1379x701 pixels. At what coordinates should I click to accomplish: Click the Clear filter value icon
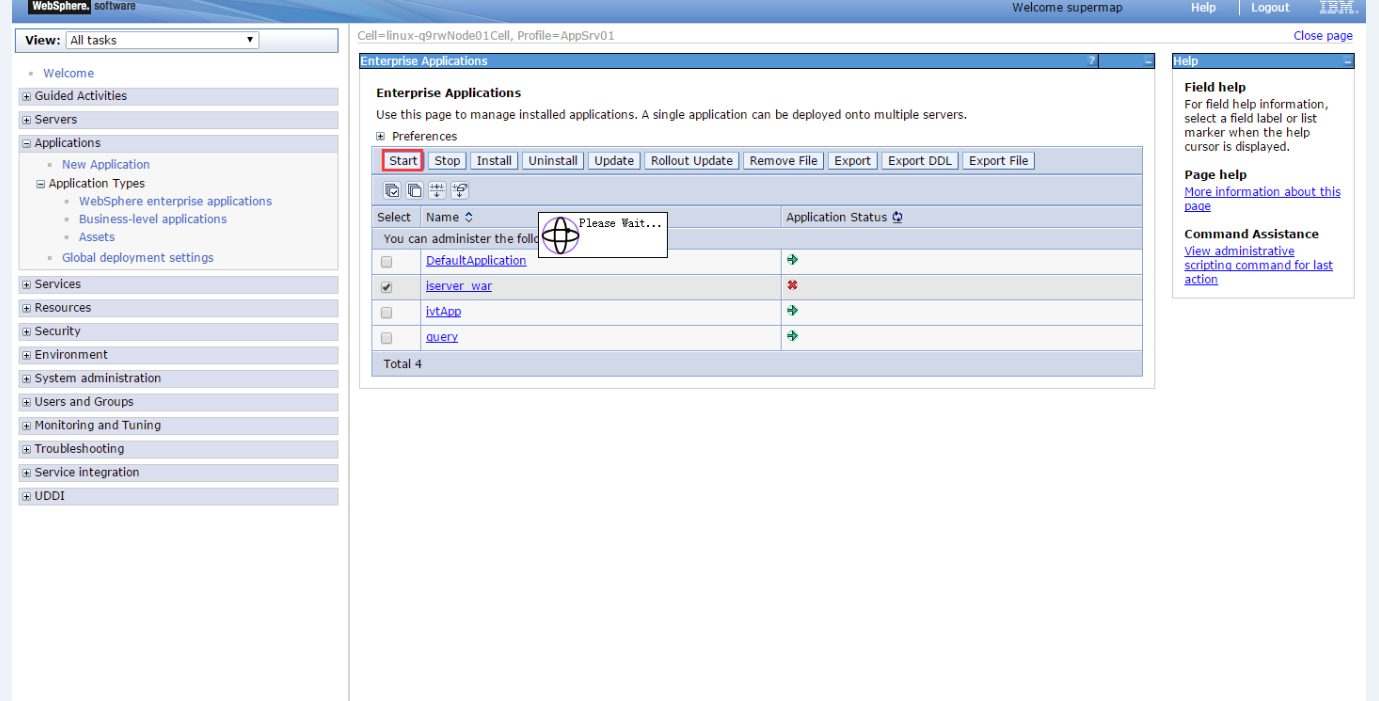click(460, 190)
